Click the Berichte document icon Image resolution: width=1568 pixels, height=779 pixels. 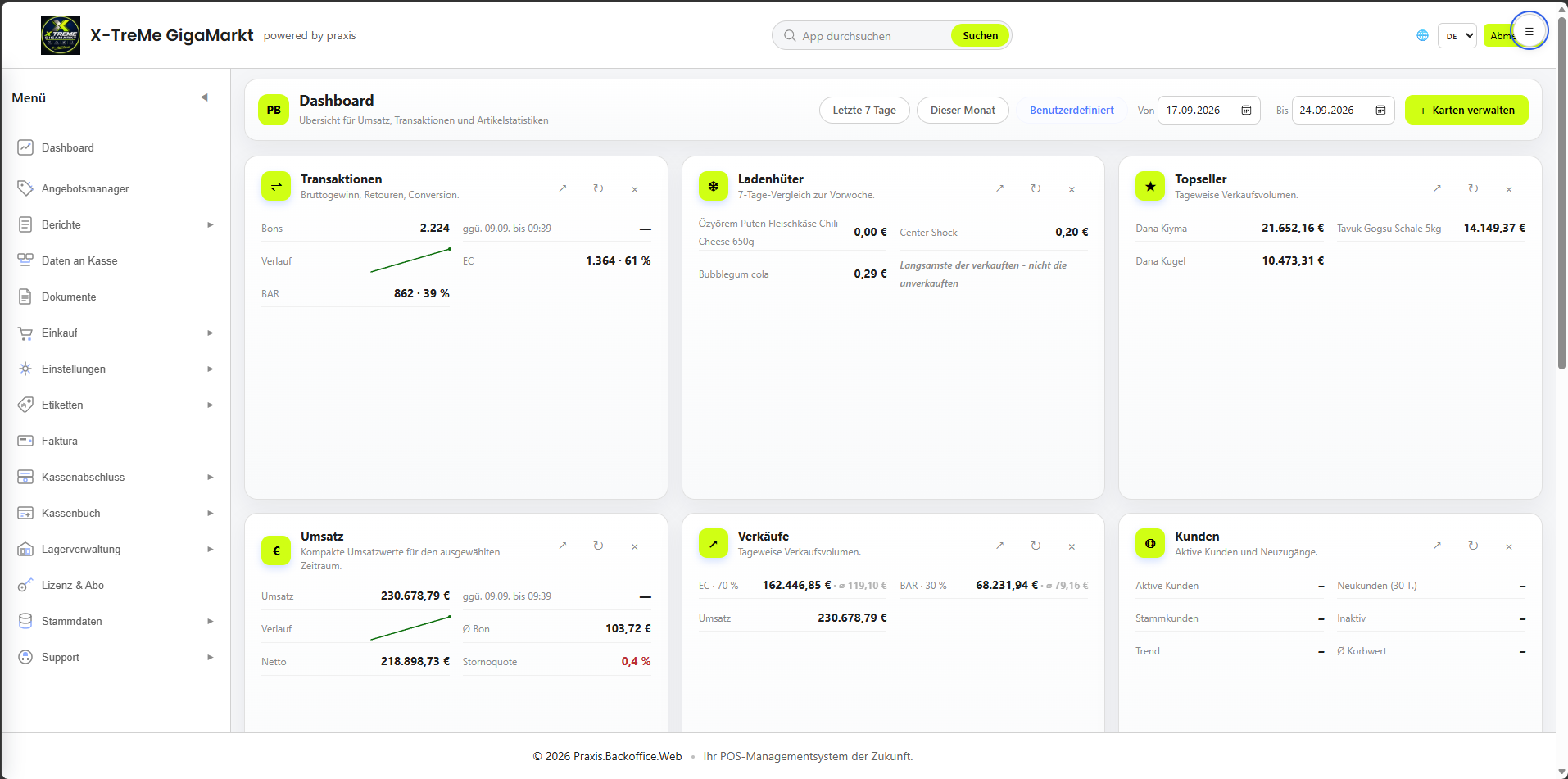25,224
